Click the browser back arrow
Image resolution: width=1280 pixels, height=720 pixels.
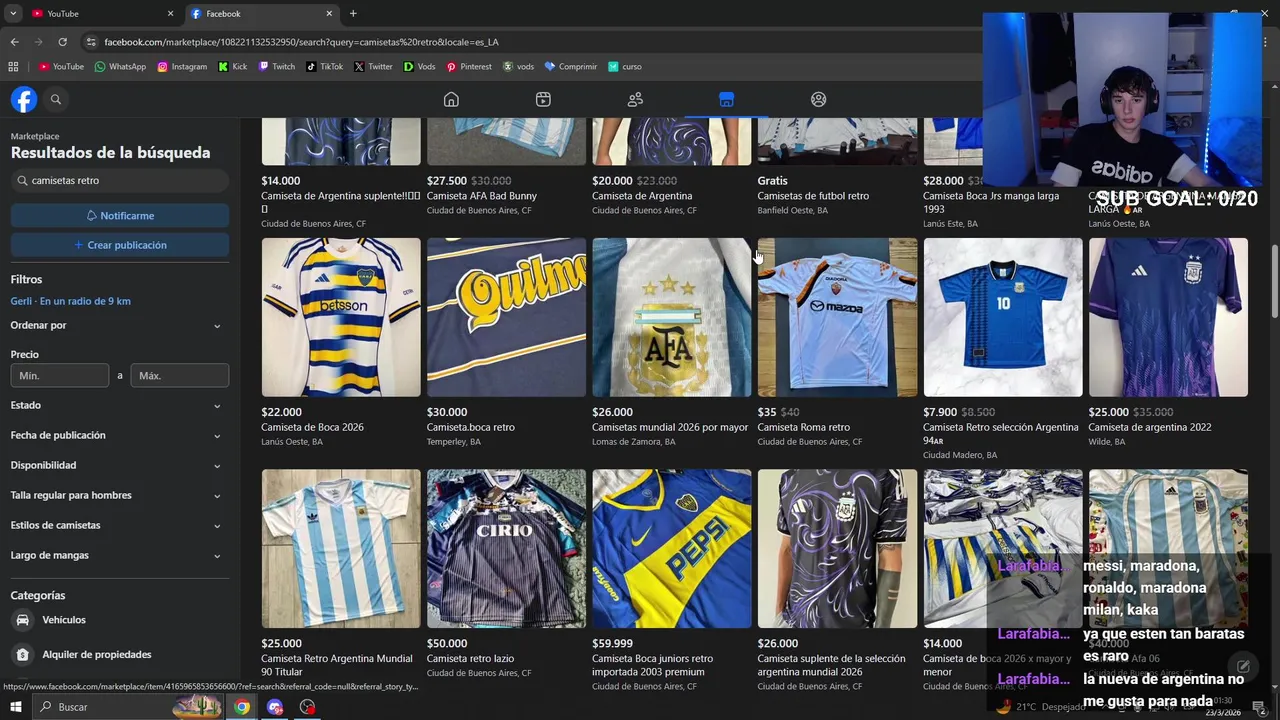14,42
